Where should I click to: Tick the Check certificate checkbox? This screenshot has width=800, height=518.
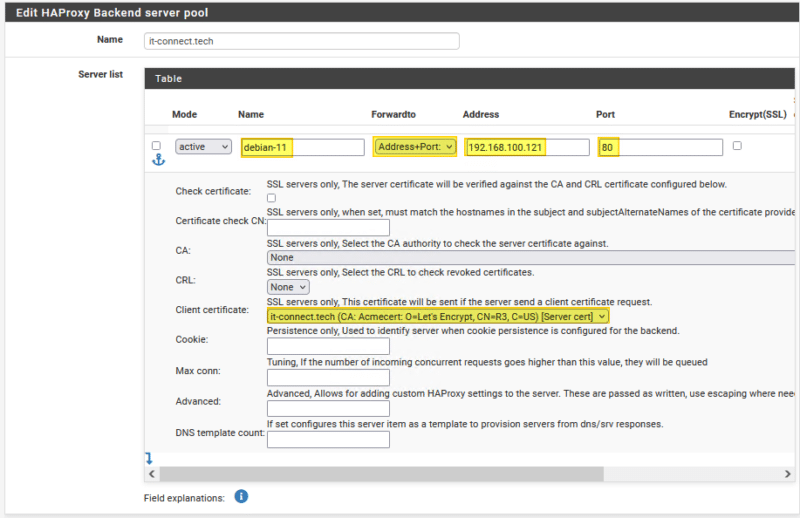click(x=272, y=198)
